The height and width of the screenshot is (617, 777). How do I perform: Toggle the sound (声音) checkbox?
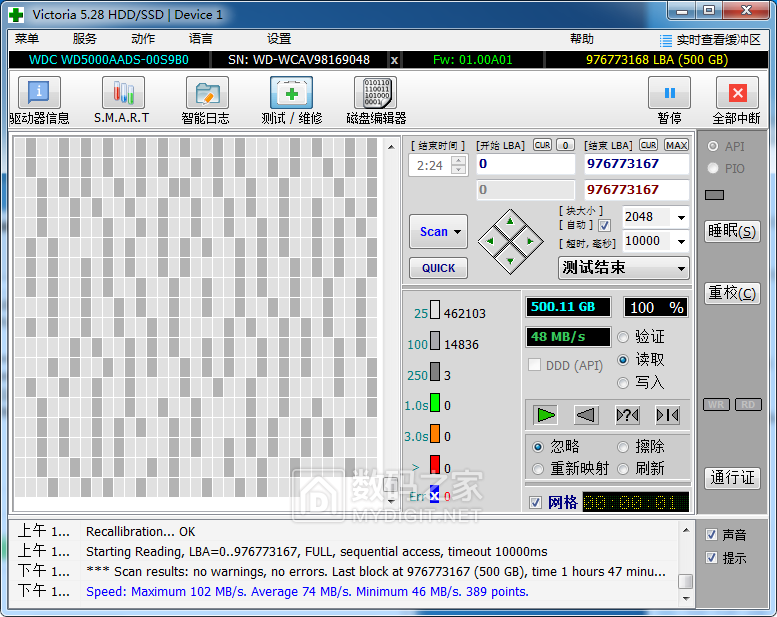pyautogui.click(x=711, y=535)
